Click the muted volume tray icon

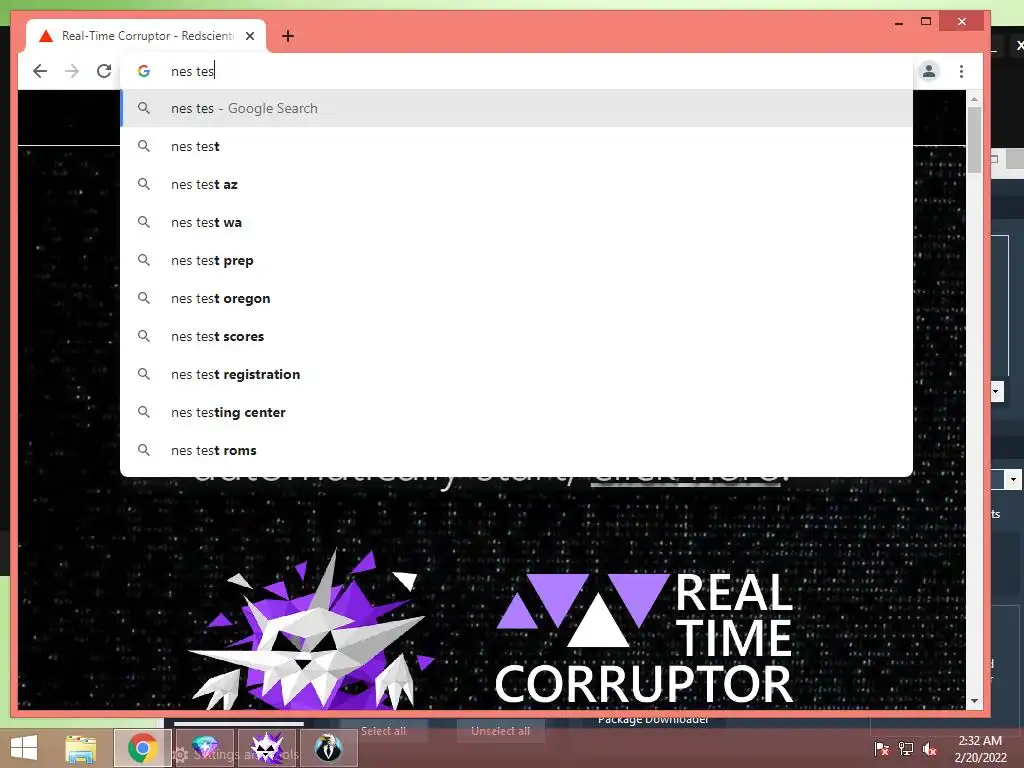[930, 748]
